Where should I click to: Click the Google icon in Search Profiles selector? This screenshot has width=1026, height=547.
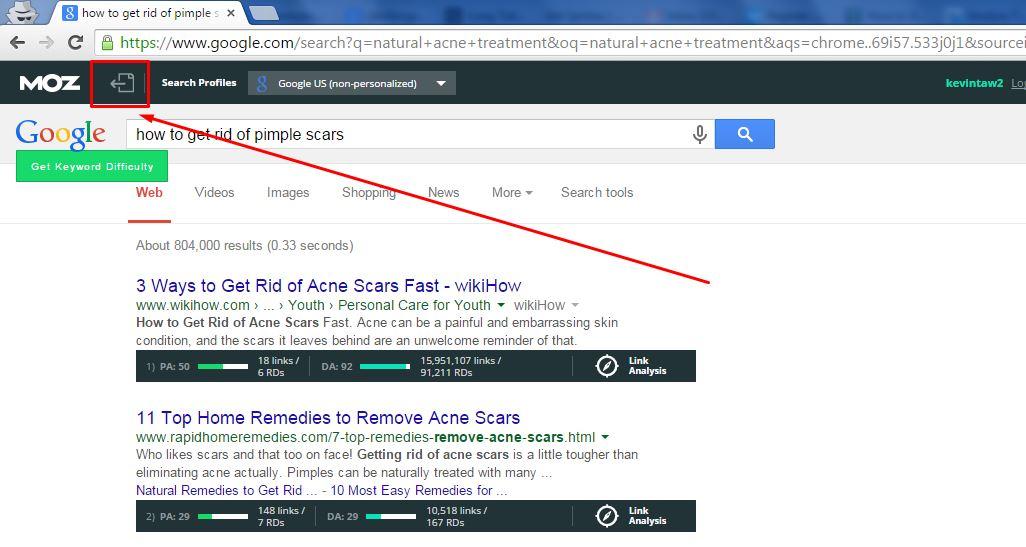pyautogui.click(x=262, y=83)
